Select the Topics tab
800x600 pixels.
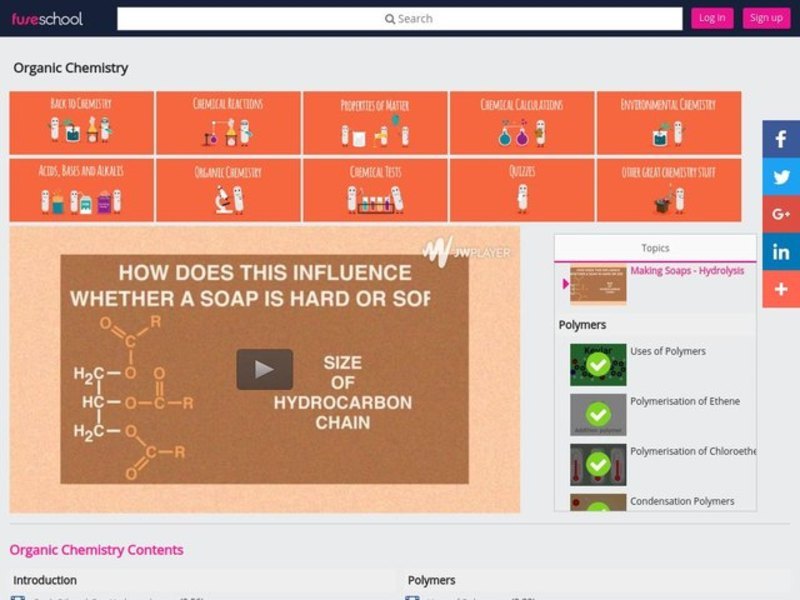655,248
